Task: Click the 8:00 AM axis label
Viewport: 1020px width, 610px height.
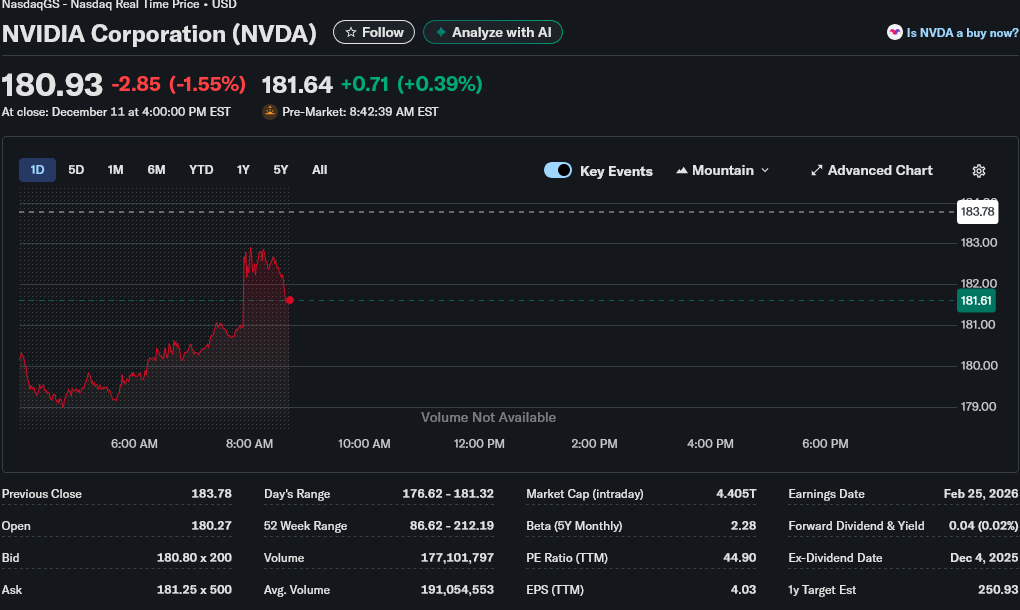Action: point(249,444)
